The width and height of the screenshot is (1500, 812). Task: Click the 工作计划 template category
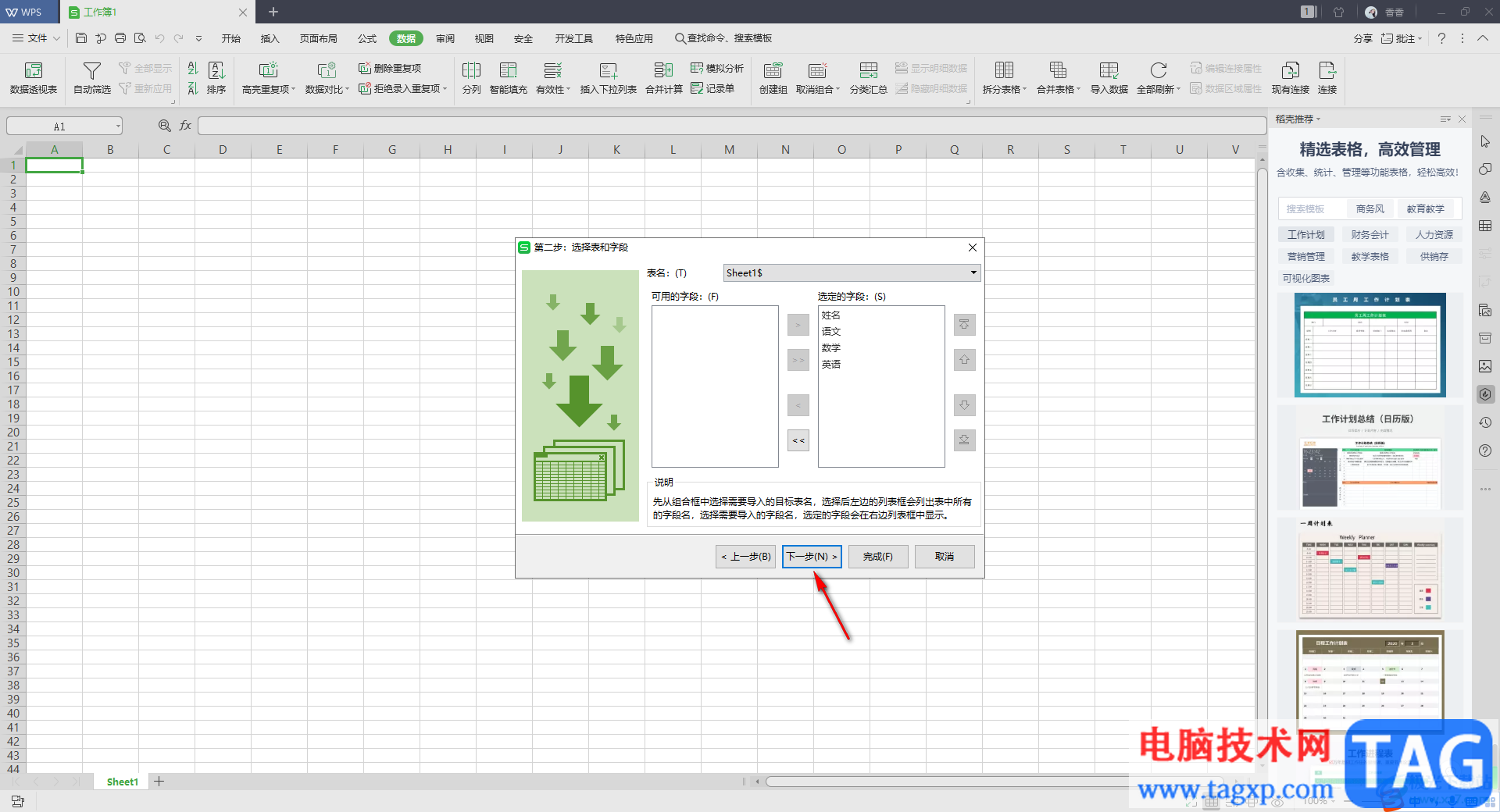[x=1306, y=234]
